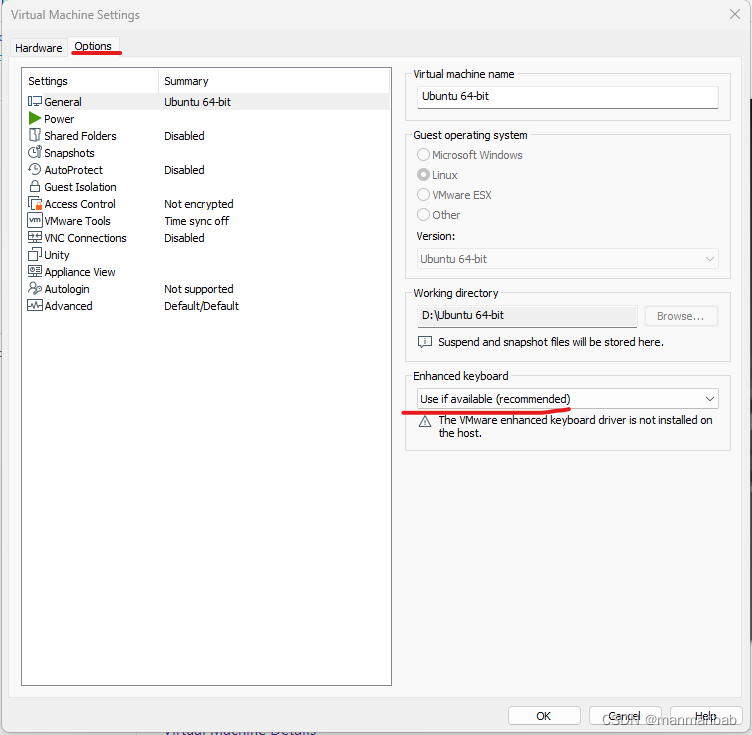
Task: Select the VMware Tools label
Action: pos(77,221)
